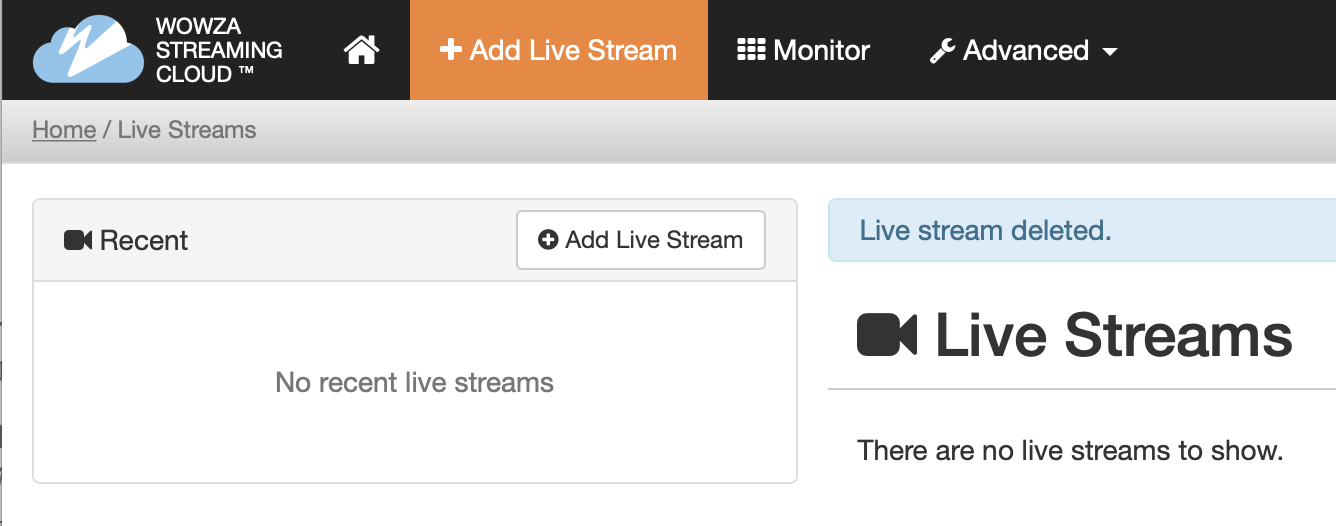Follow the Home breadcrumb link
The width and height of the screenshot is (1336, 526).
click(64, 130)
